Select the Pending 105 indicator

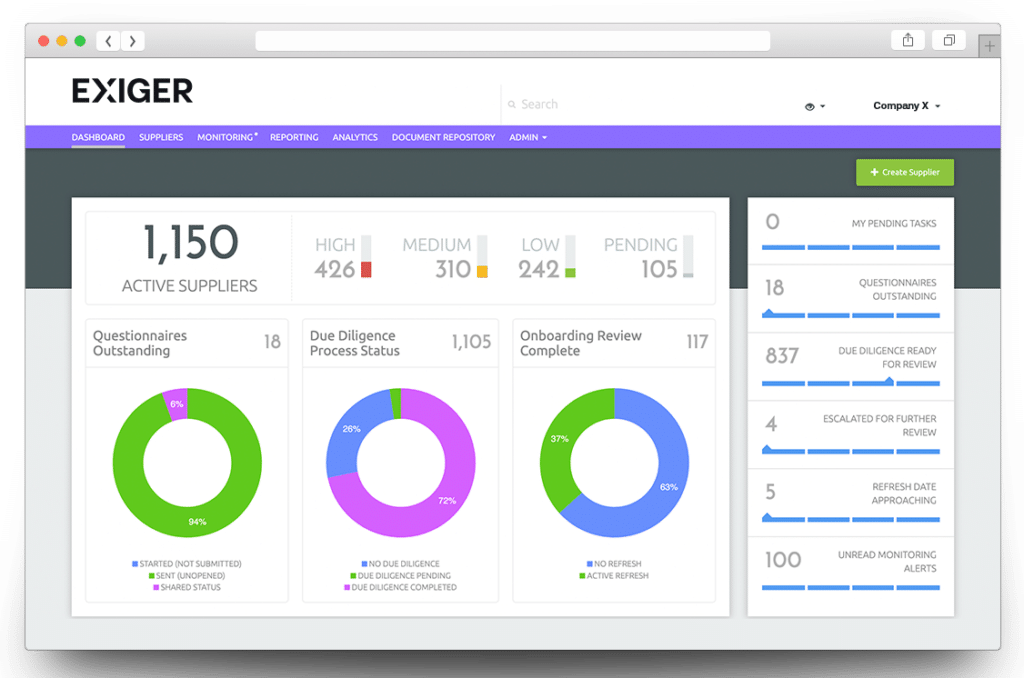[x=648, y=257]
